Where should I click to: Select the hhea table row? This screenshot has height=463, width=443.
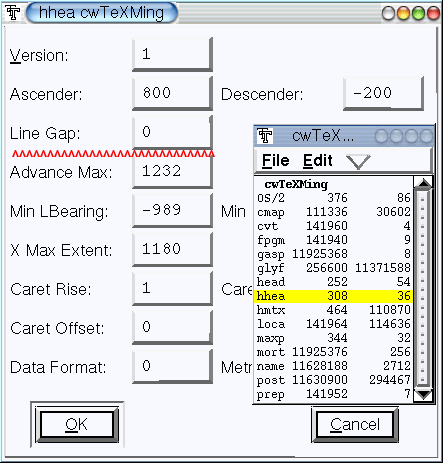[x=334, y=296]
